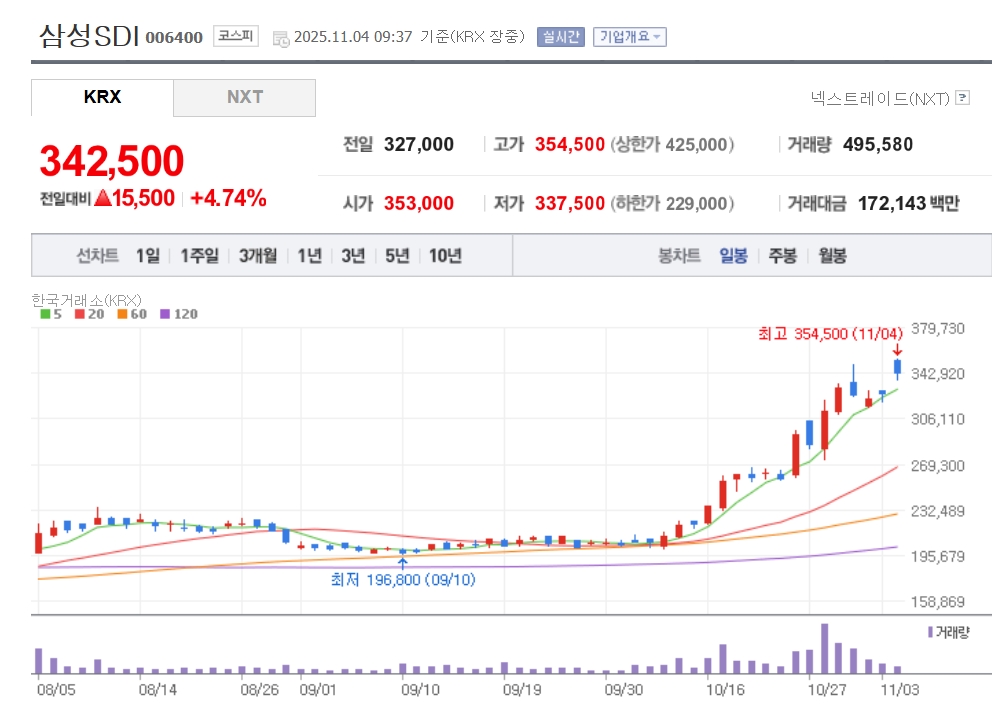
Task: Click the NXT help question-mark icon
Action: point(963,98)
